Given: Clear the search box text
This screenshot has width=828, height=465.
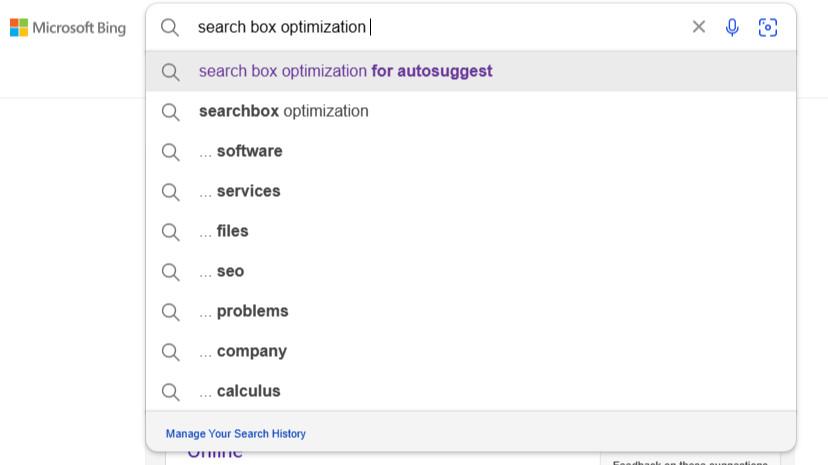Looking at the screenshot, I should tap(699, 27).
